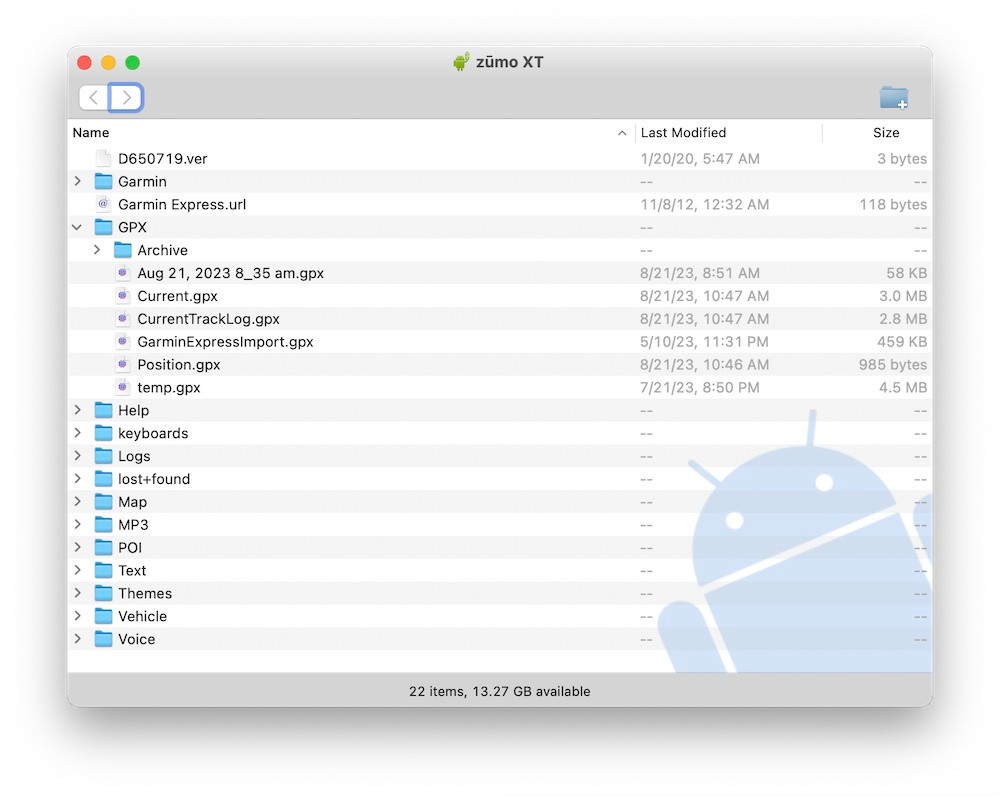Select the file name D650719.ver

pyautogui.click(x=163, y=159)
